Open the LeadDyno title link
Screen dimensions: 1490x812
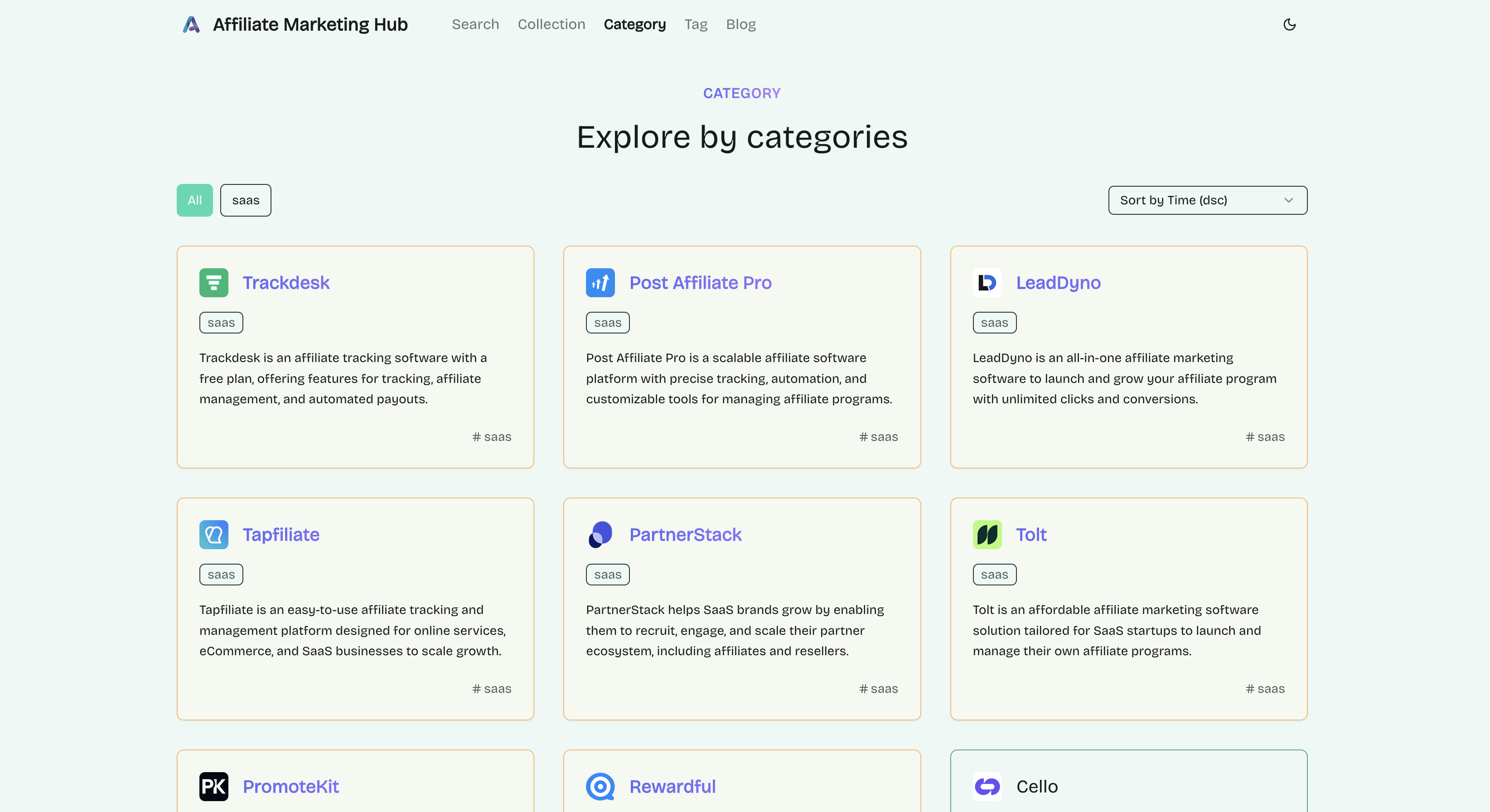1059,283
